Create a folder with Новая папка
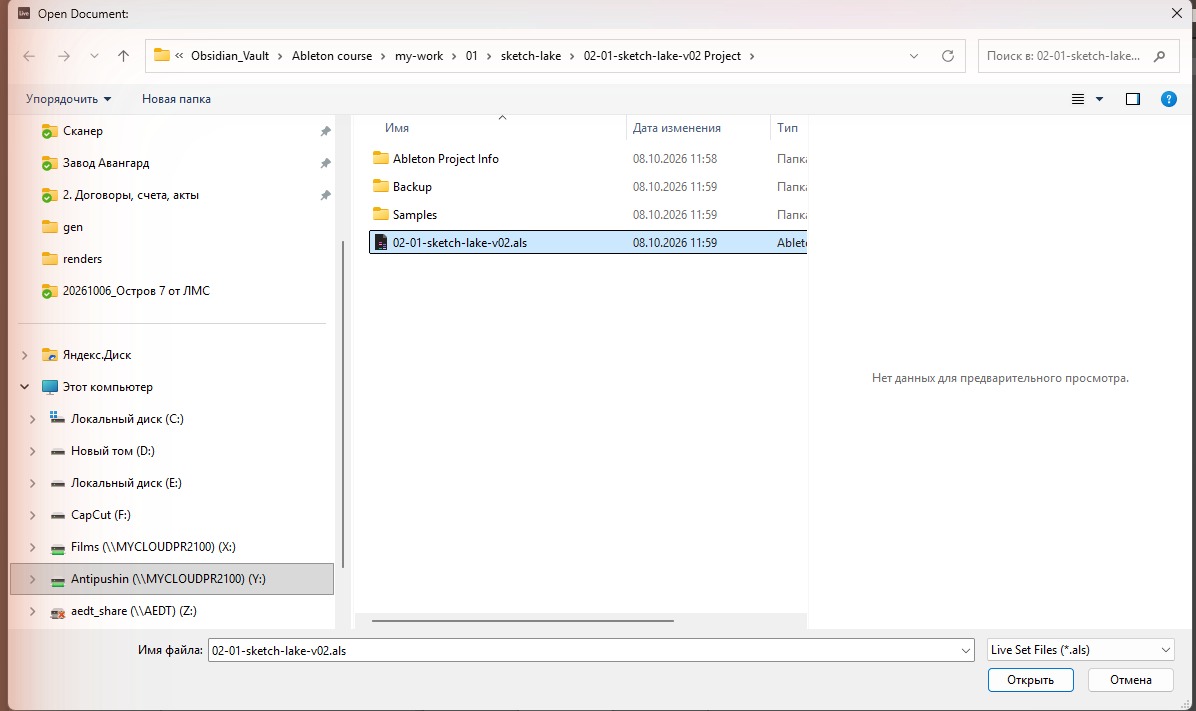The image size is (1196, 711). pyautogui.click(x=176, y=98)
